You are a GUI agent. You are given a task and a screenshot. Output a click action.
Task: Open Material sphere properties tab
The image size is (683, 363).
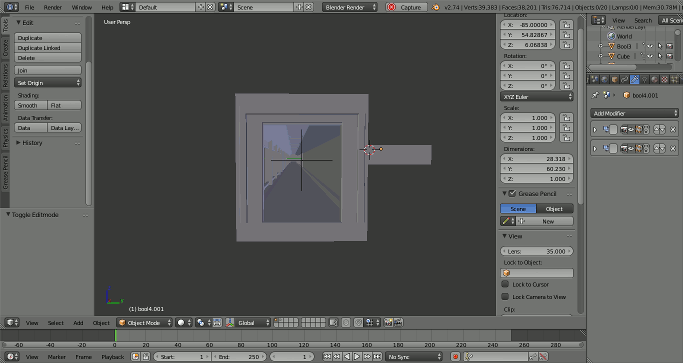coord(655,79)
